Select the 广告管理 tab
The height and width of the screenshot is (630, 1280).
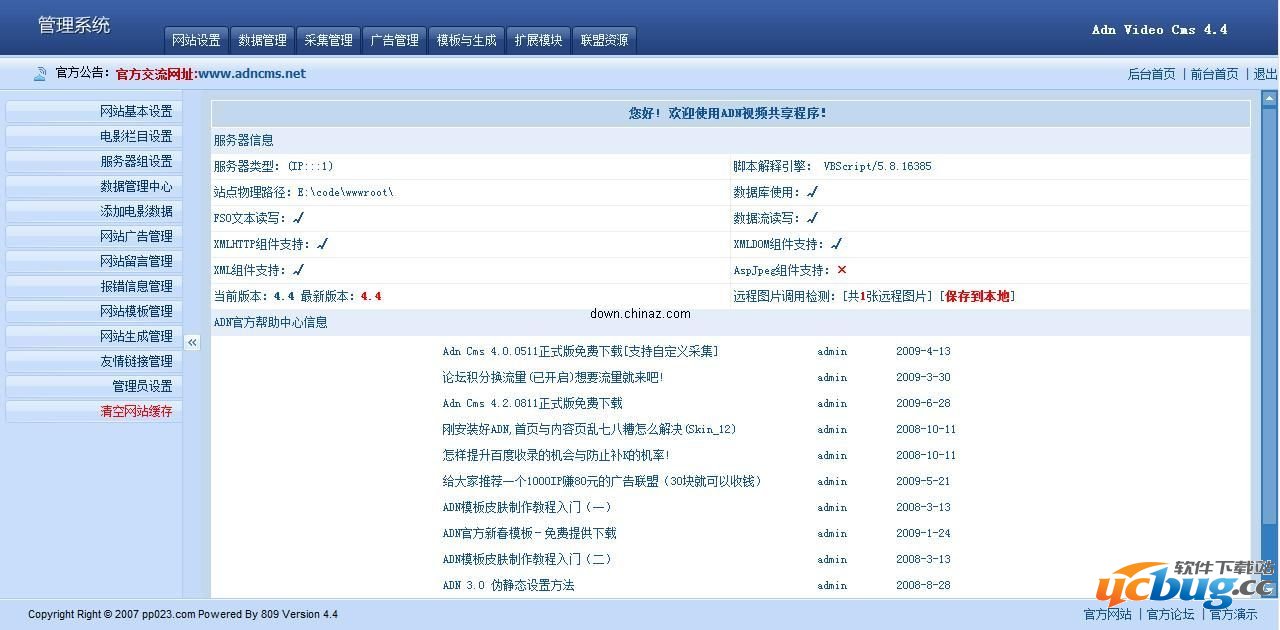[x=394, y=40]
